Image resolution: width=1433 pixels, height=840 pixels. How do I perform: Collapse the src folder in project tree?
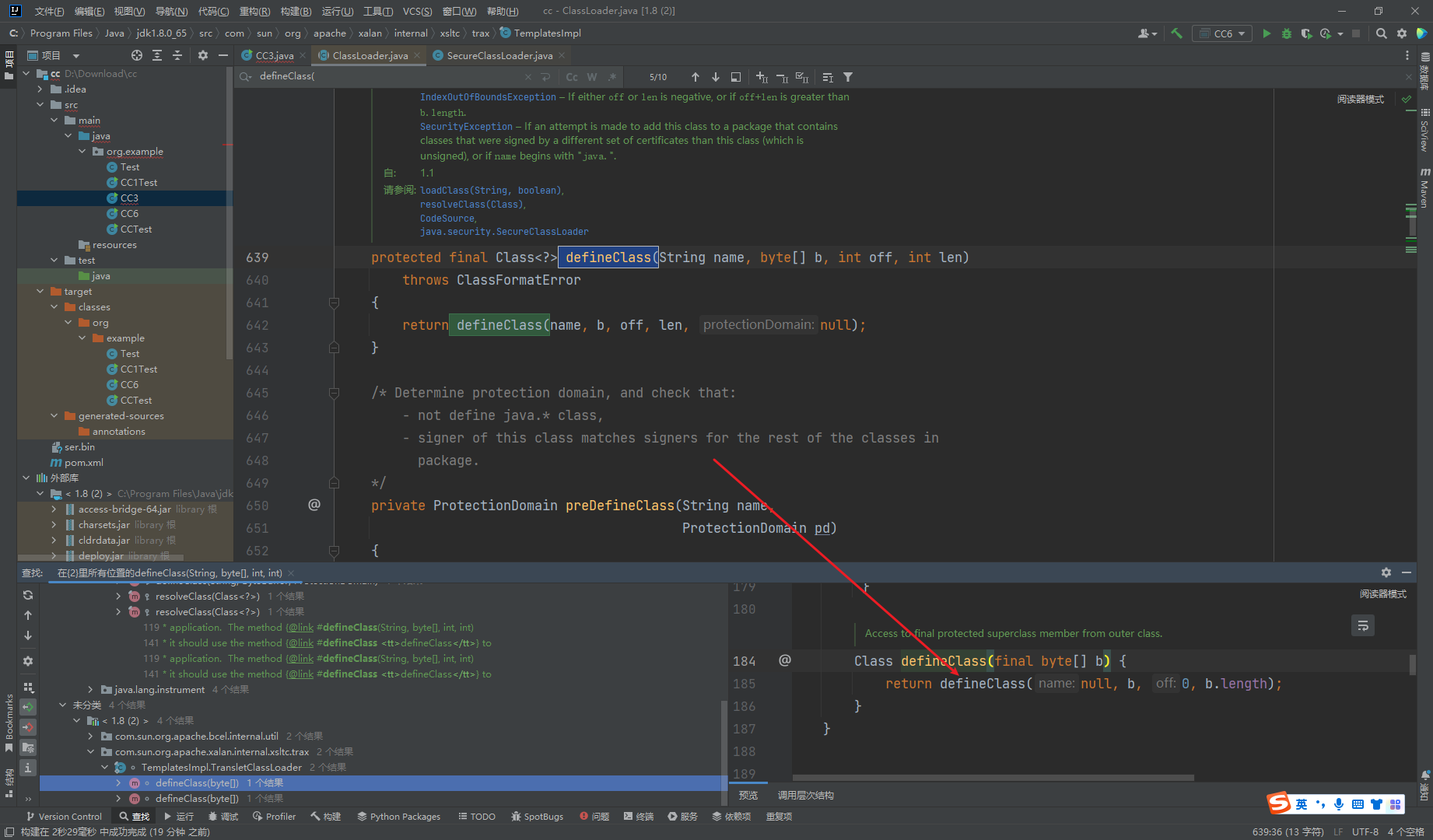point(40,104)
